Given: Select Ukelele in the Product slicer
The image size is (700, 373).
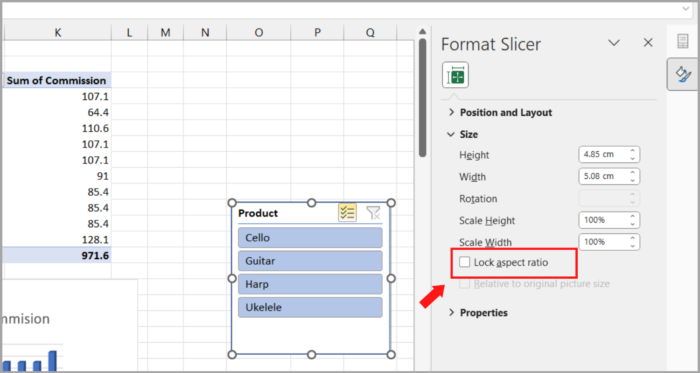Looking at the screenshot, I should click(310, 307).
